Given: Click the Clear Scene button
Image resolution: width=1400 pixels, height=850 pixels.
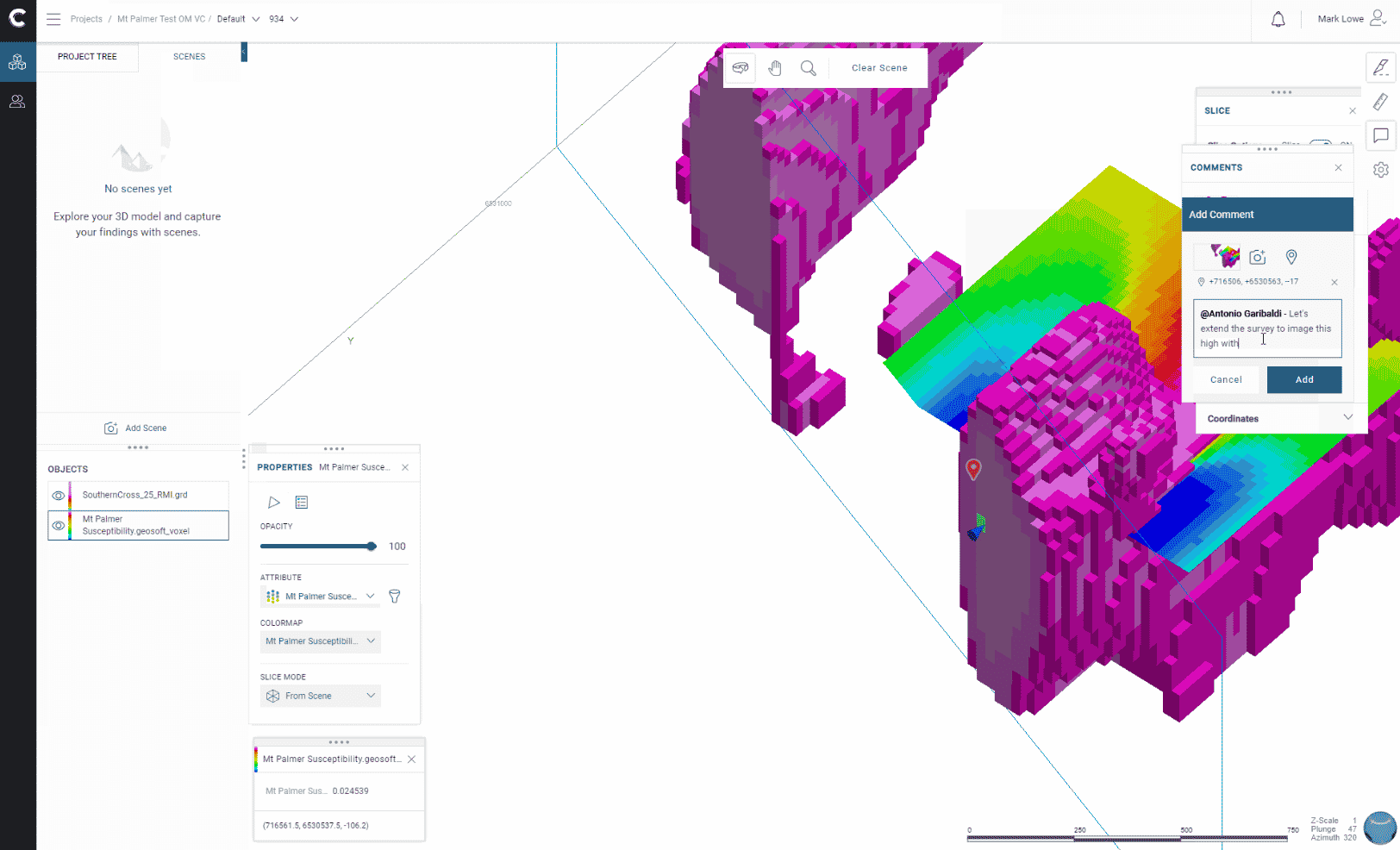Looking at the screenshot, I should [x=879, y=68].
